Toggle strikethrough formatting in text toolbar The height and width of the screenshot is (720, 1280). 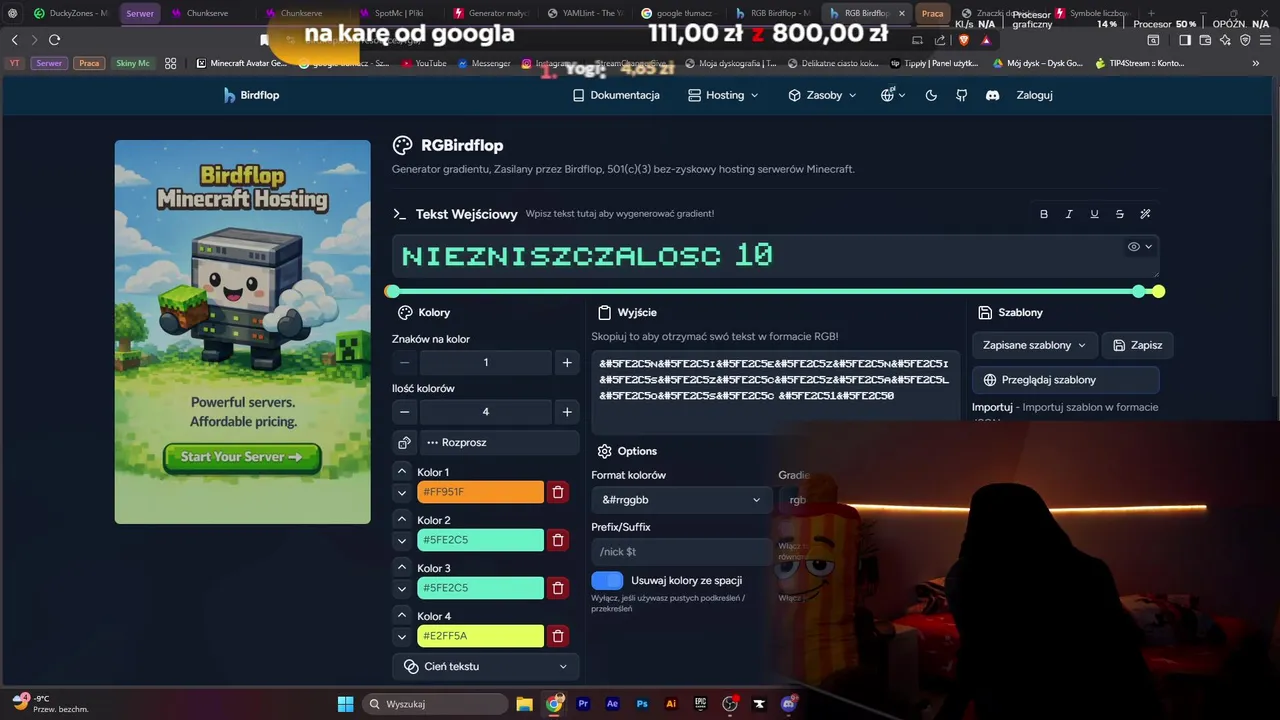(1120, 214)
